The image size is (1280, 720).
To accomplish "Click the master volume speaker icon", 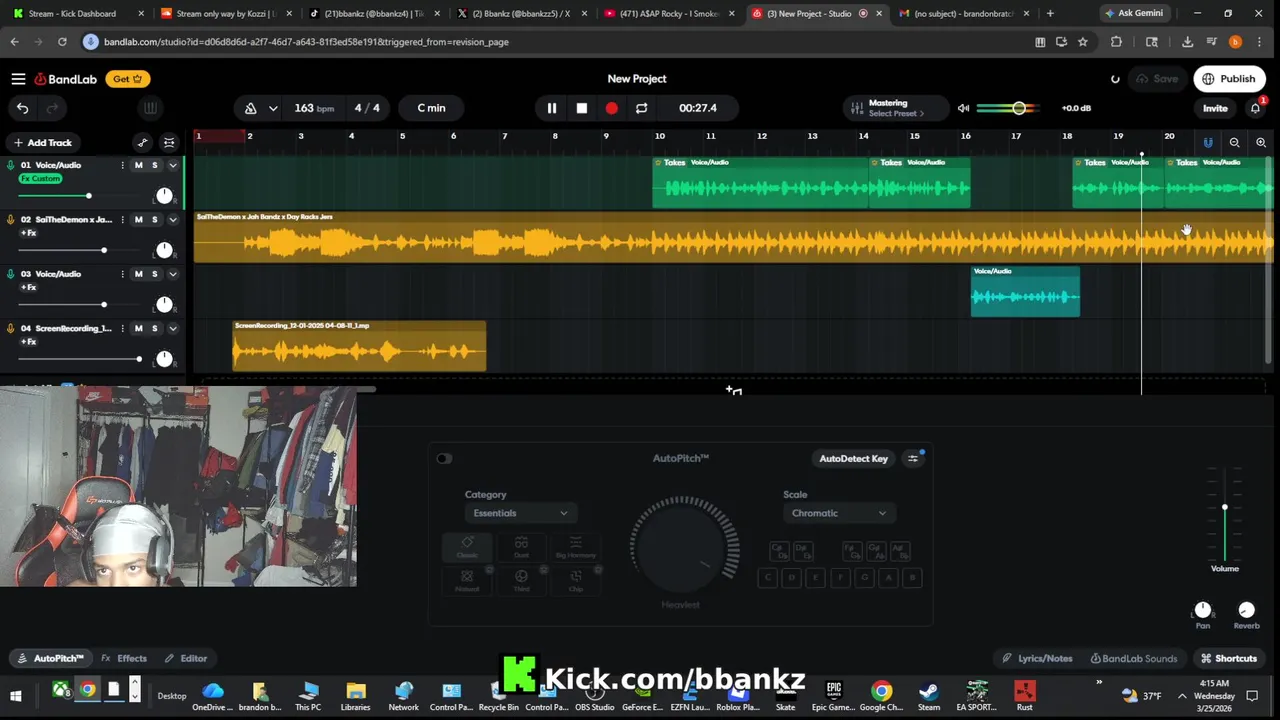I will point(963,108).
